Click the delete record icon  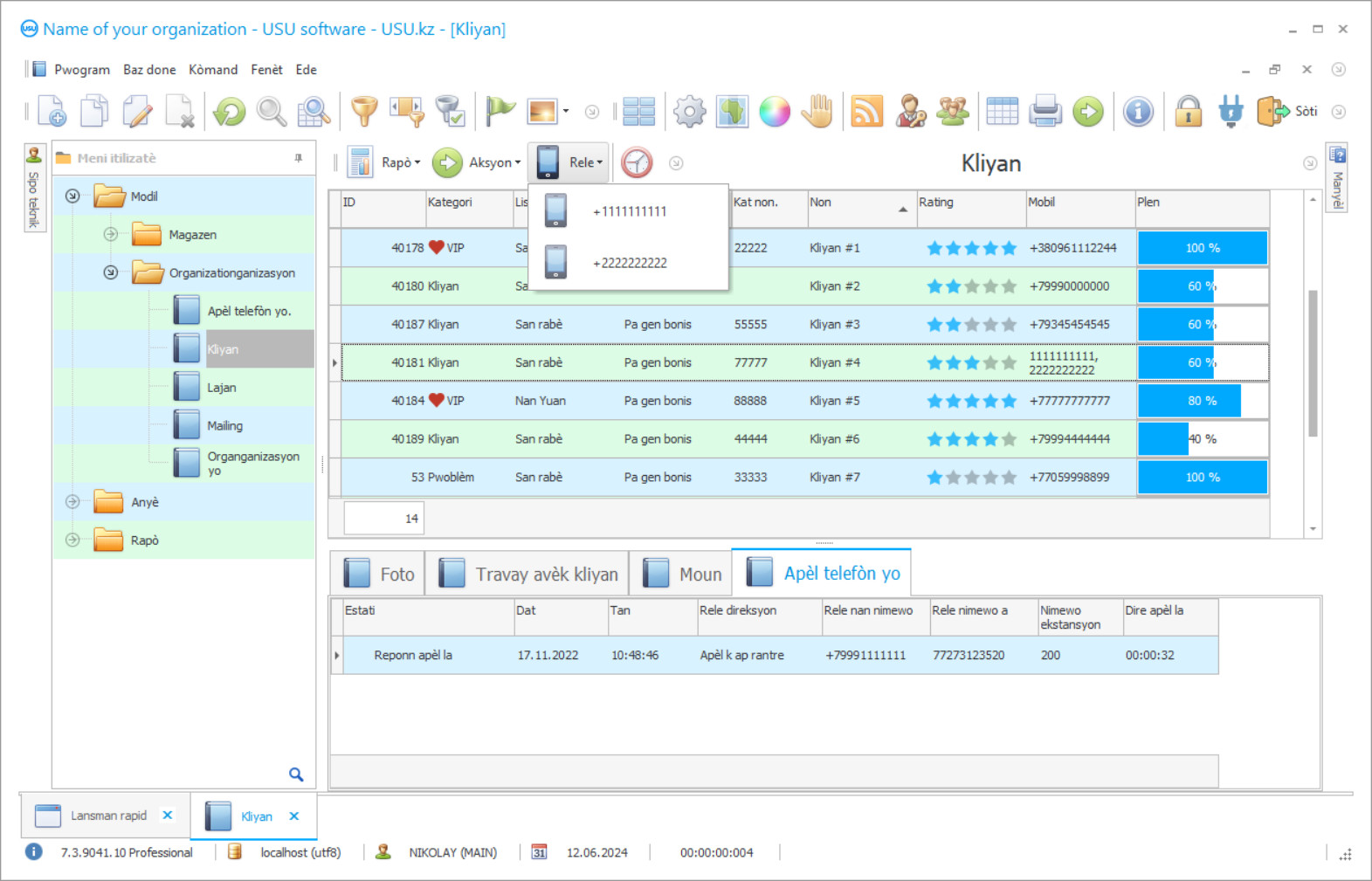point(180,112)
